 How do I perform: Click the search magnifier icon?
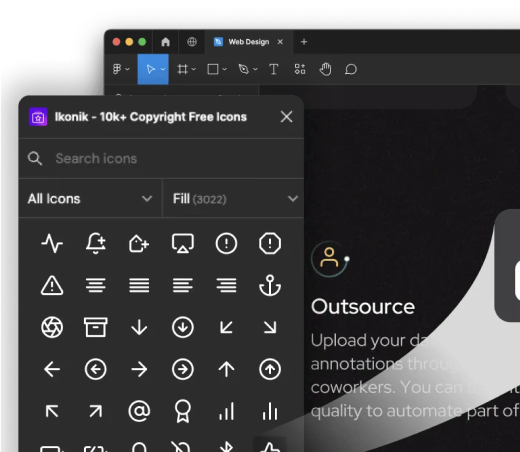[x=35, y=159]
